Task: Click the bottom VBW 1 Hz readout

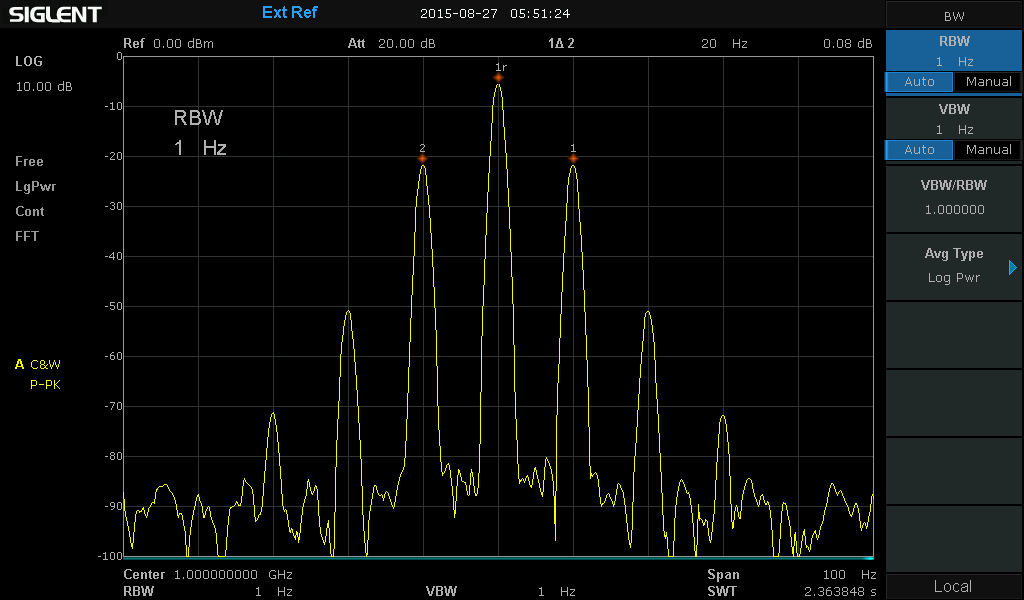Action: click(x=500, y=592)
